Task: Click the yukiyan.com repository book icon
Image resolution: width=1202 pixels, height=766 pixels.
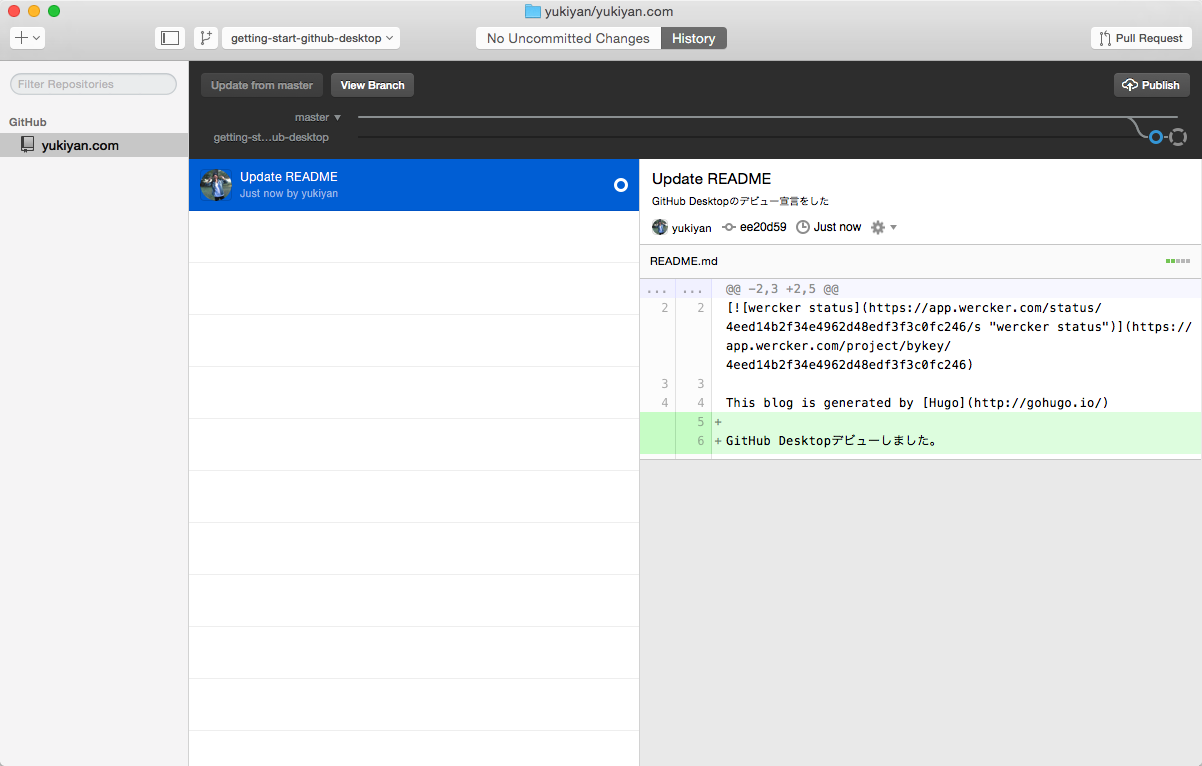Action: pos(27,144)
